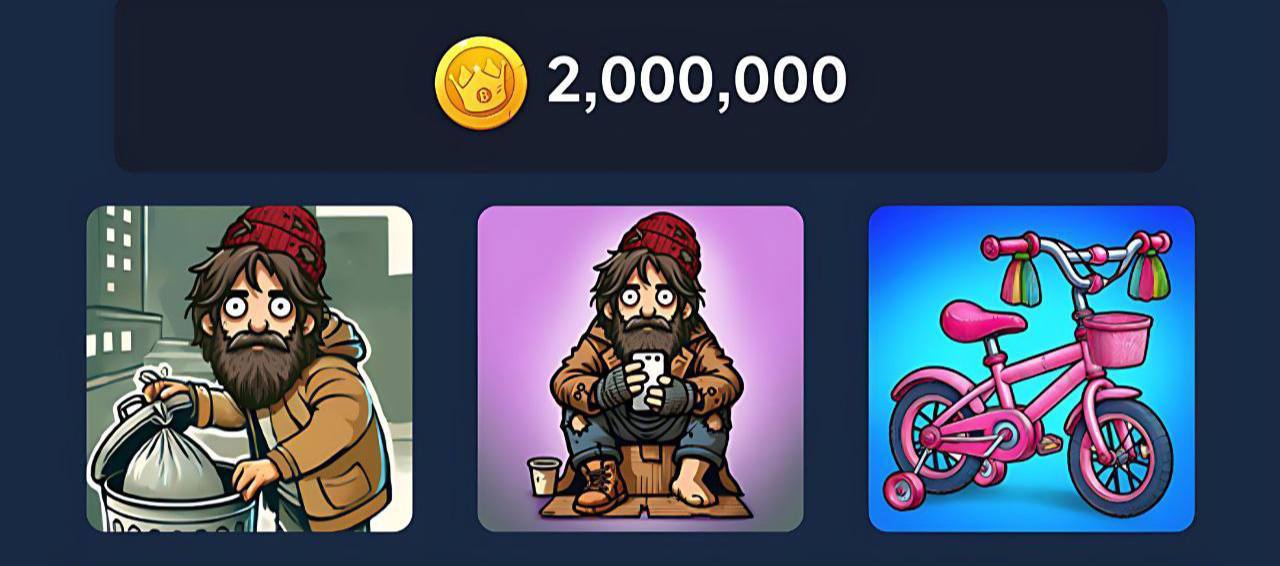
Task: Select the man digging in trash card
Action: click(250, 369)
